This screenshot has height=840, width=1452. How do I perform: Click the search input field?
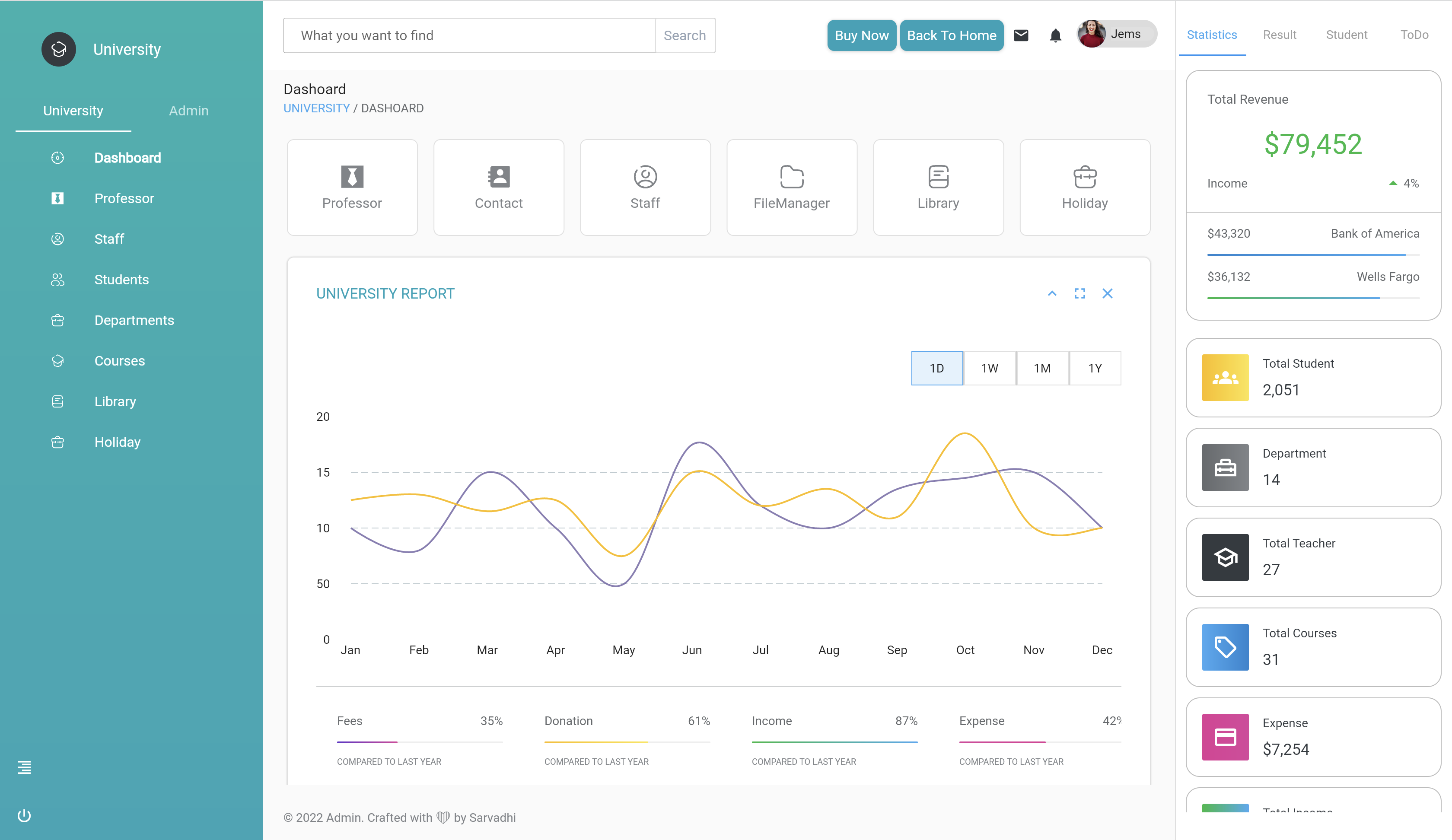[x=470, y=35]
